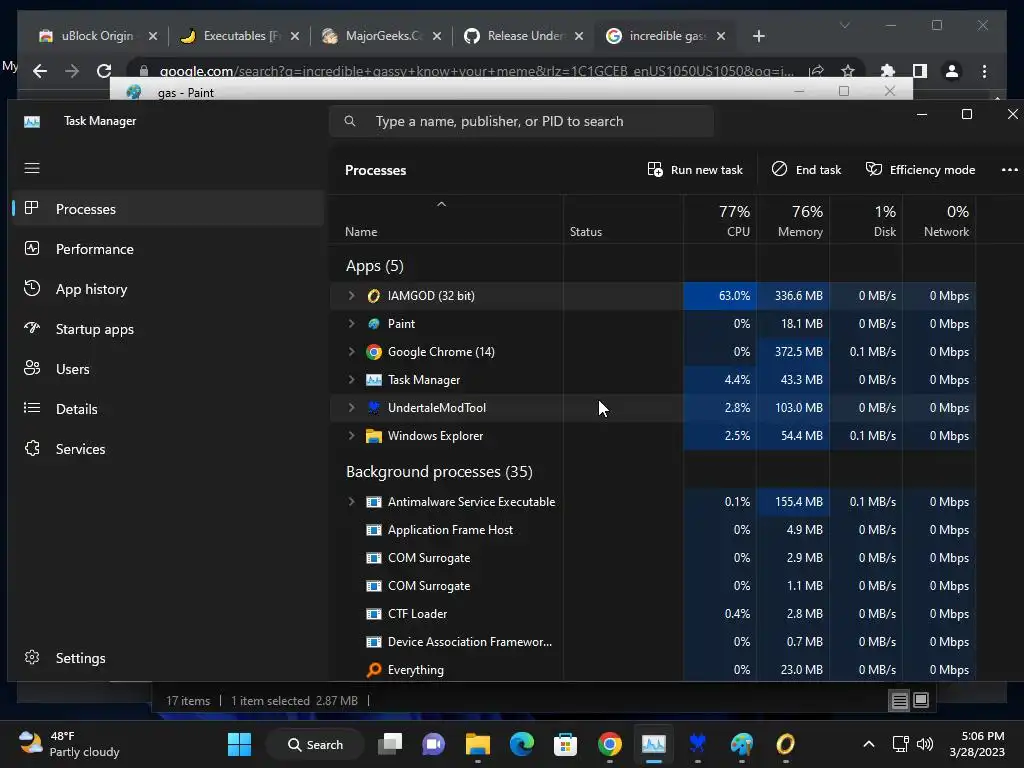The width and height of the screenshot is (1024, 768).
Task: Expand the Google Chrome (14) process group
Action: [351, 352]
